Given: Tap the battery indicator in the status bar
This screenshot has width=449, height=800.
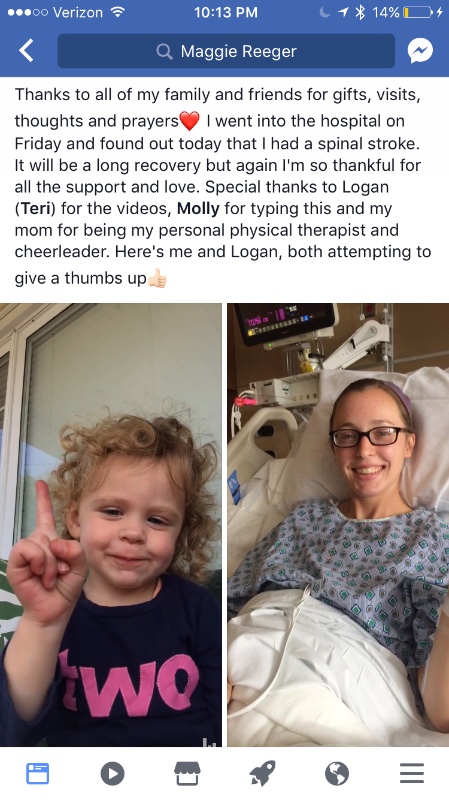Looking at the screenshot, I should [417, 12].
